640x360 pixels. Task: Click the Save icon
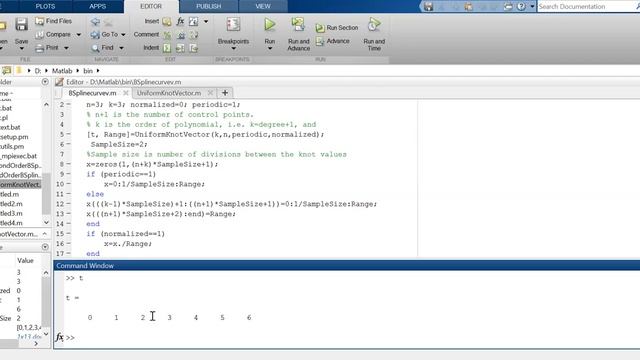click(x=21, y=25)
